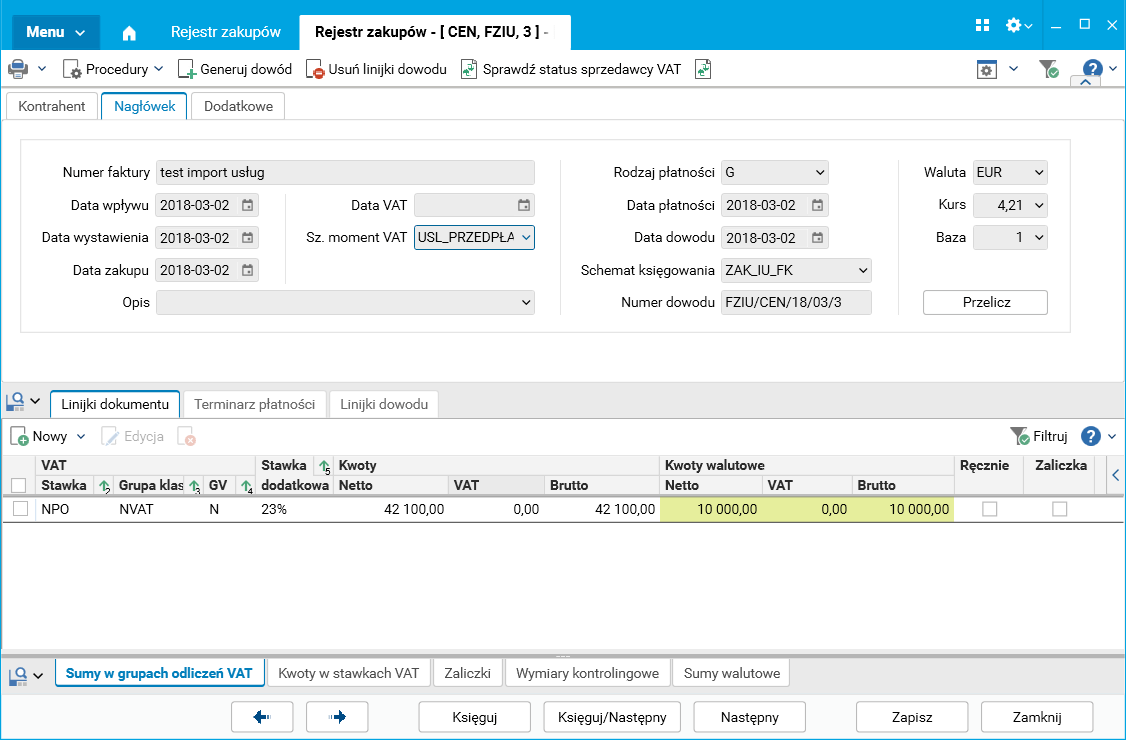The width and height of the screenshot is (1126, 740).
Task: Switch to the Dodatkowe tab
Action: point(238,106)
